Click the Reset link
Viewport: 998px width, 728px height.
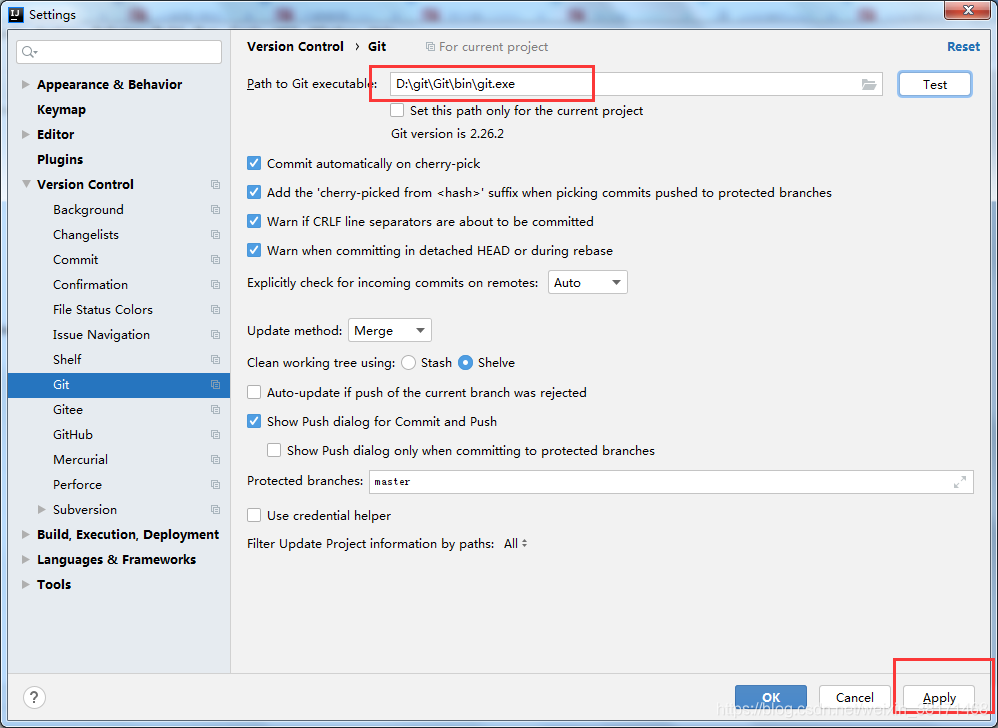click(964, 46)
